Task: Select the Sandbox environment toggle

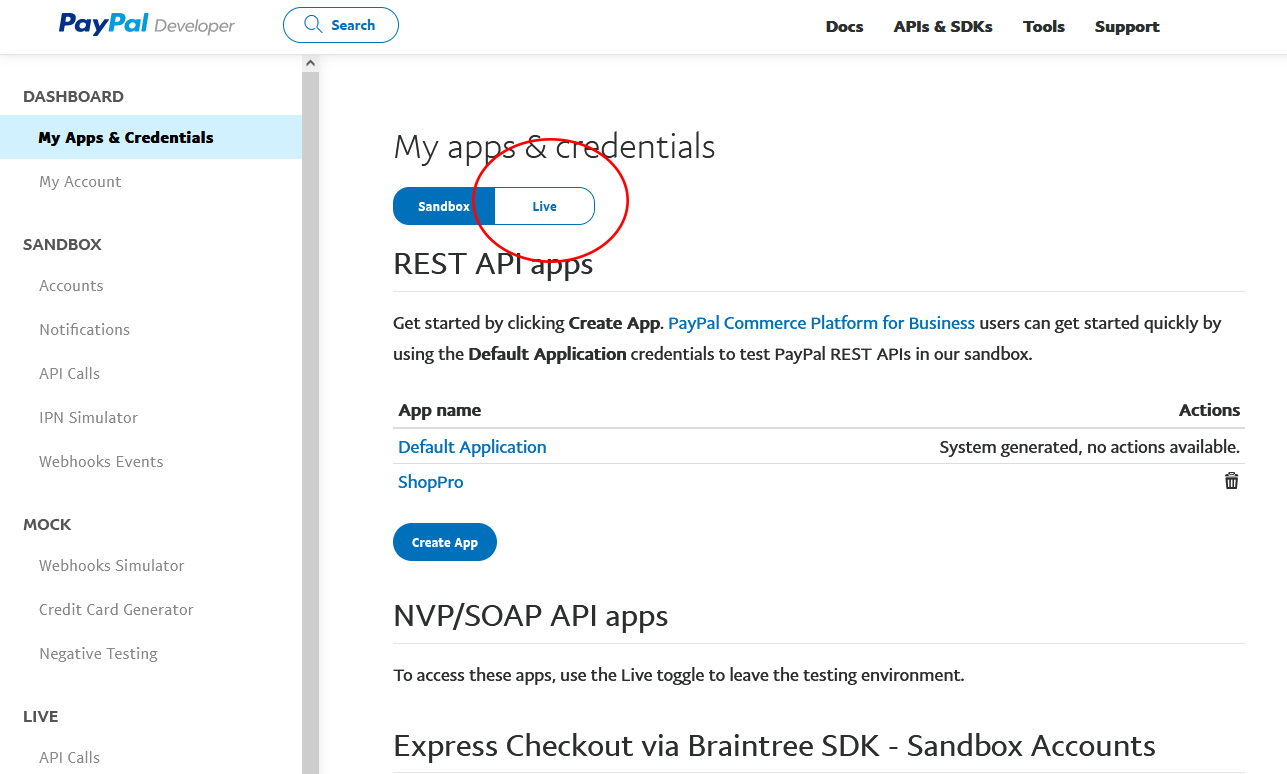Action: [444, 206]
